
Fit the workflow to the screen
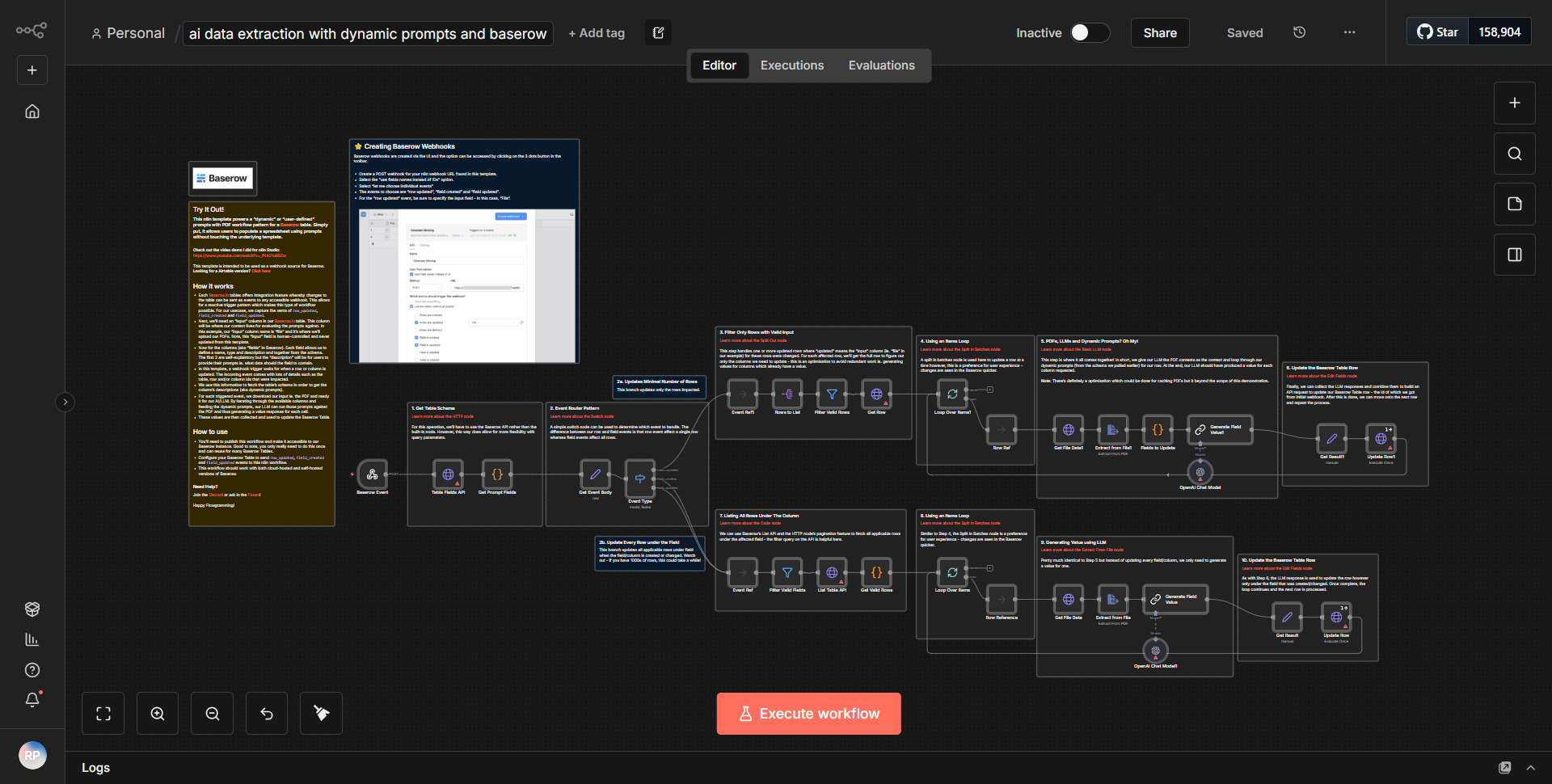click(x=103, y=713)
